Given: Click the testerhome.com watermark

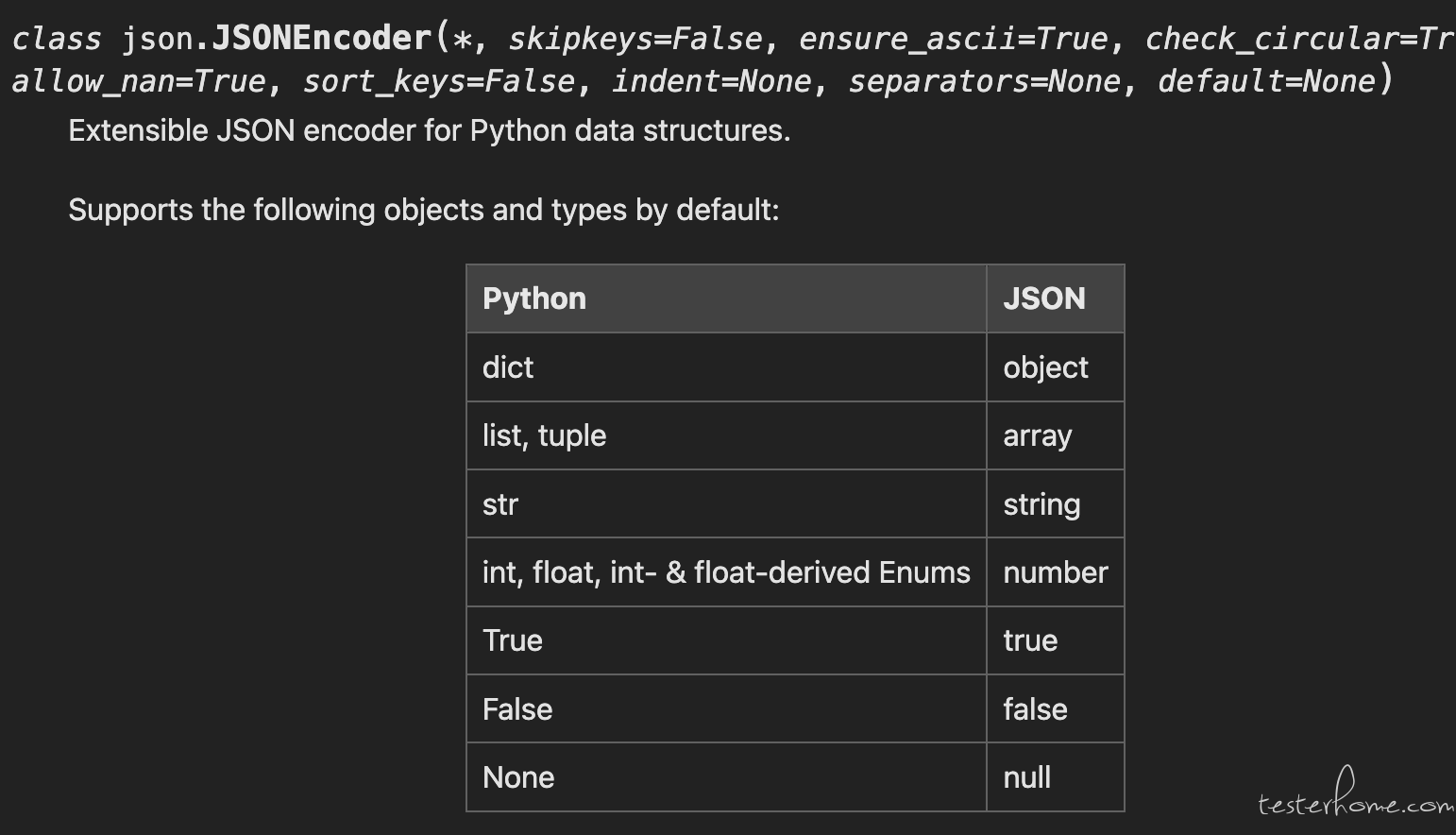Looking at the screenshot, I should [1356, 797].
